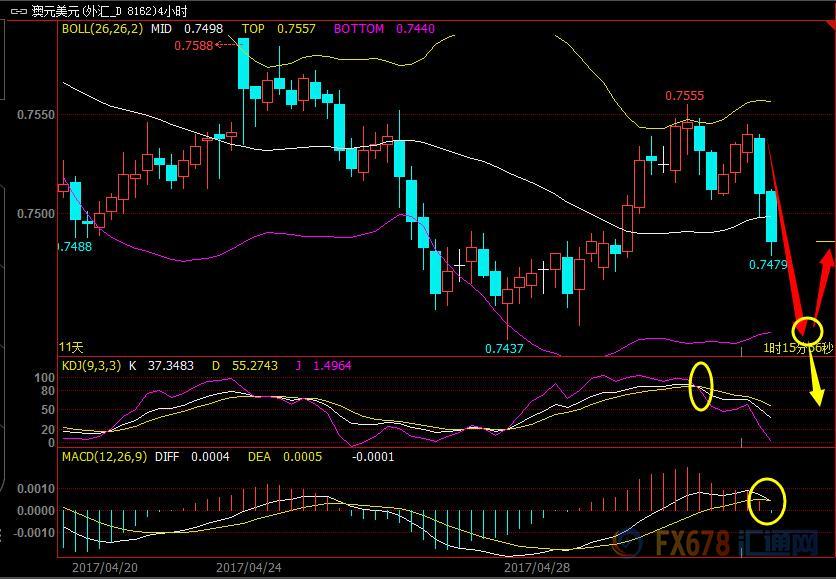
Task: Click the 0.7588 high price label
Action: pyautogui.click(x=193, y=46)
